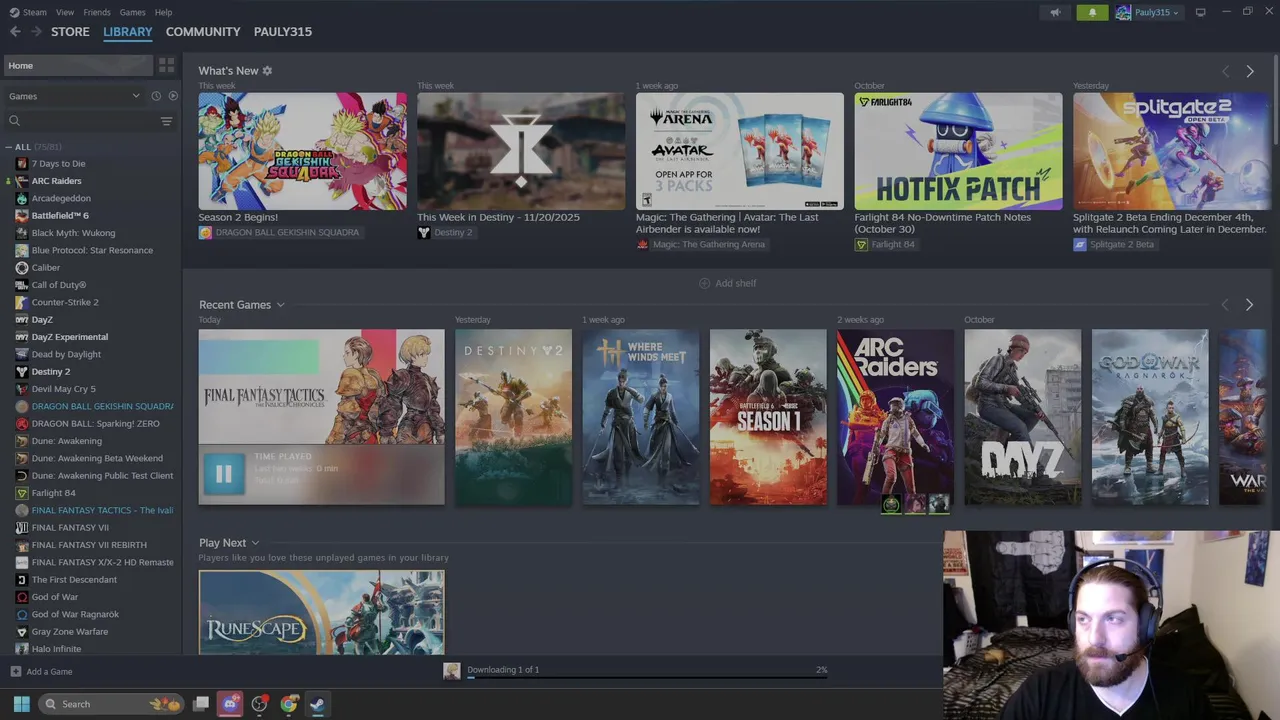Open the Games filter dropdown

tap(74, 96)
